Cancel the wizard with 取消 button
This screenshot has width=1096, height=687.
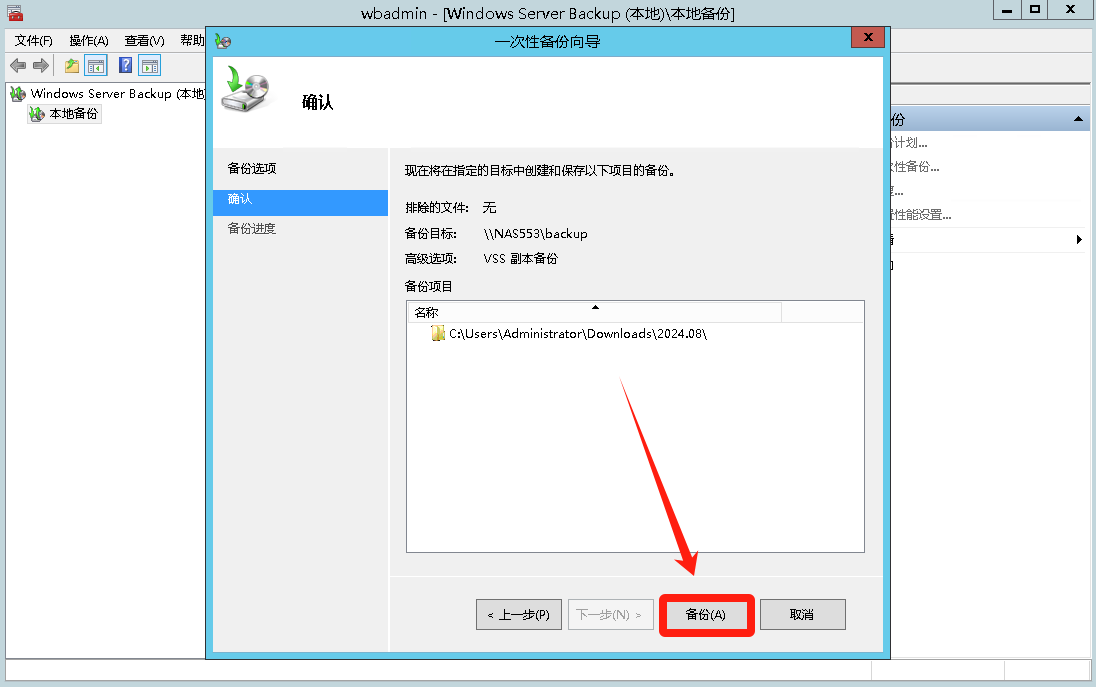tap(802, 615)
